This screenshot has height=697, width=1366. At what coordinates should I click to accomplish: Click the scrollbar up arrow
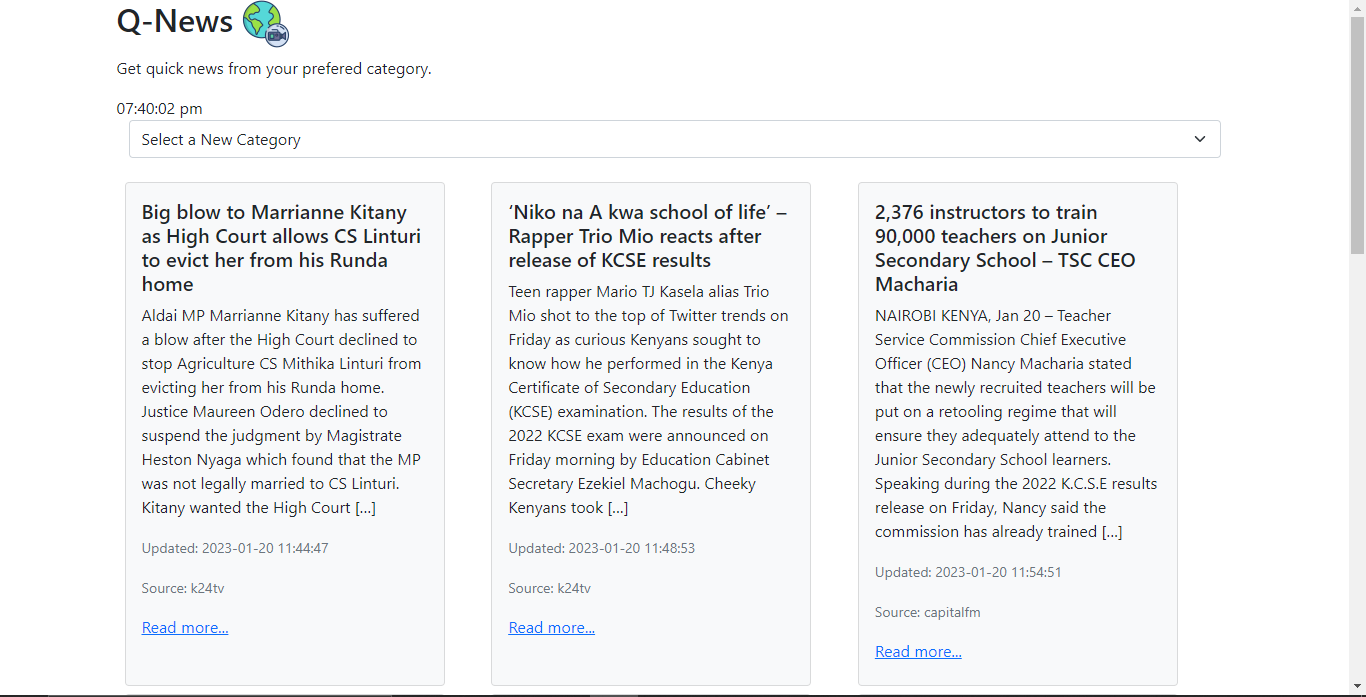click(x=1357, y=7)
